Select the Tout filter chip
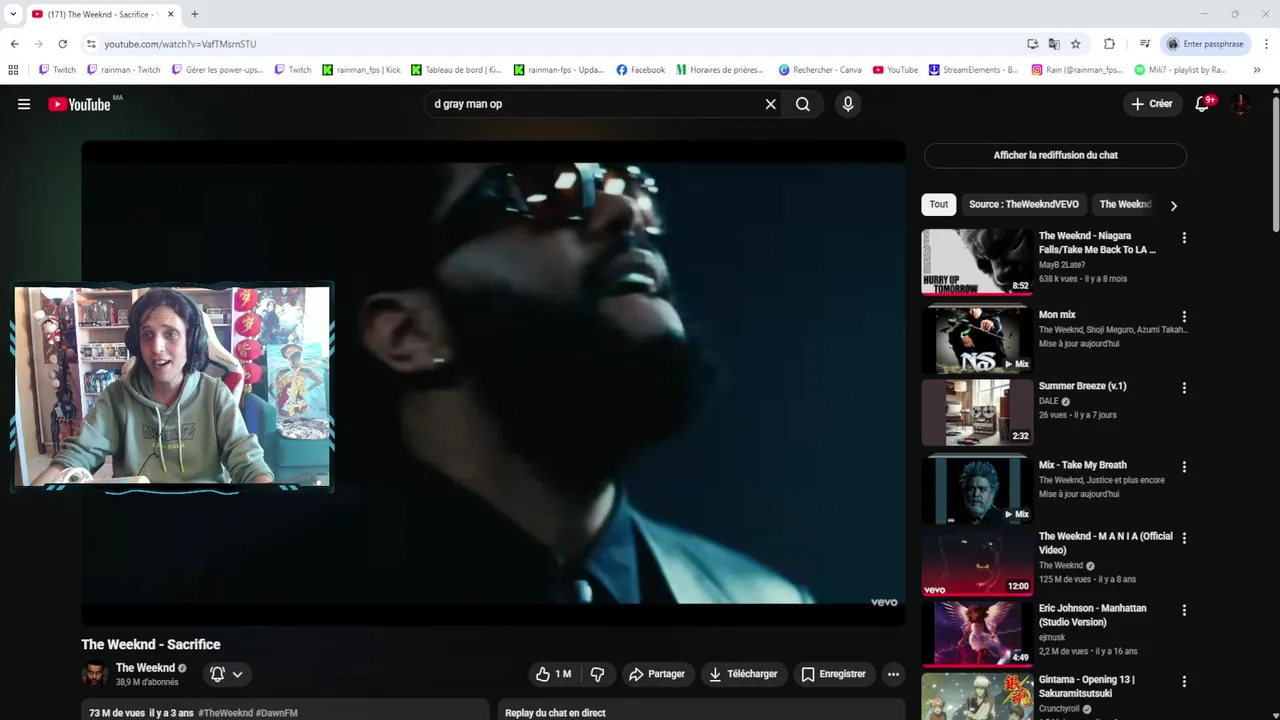This screenshot has width=1280, height=720. (x=939, y=204)
